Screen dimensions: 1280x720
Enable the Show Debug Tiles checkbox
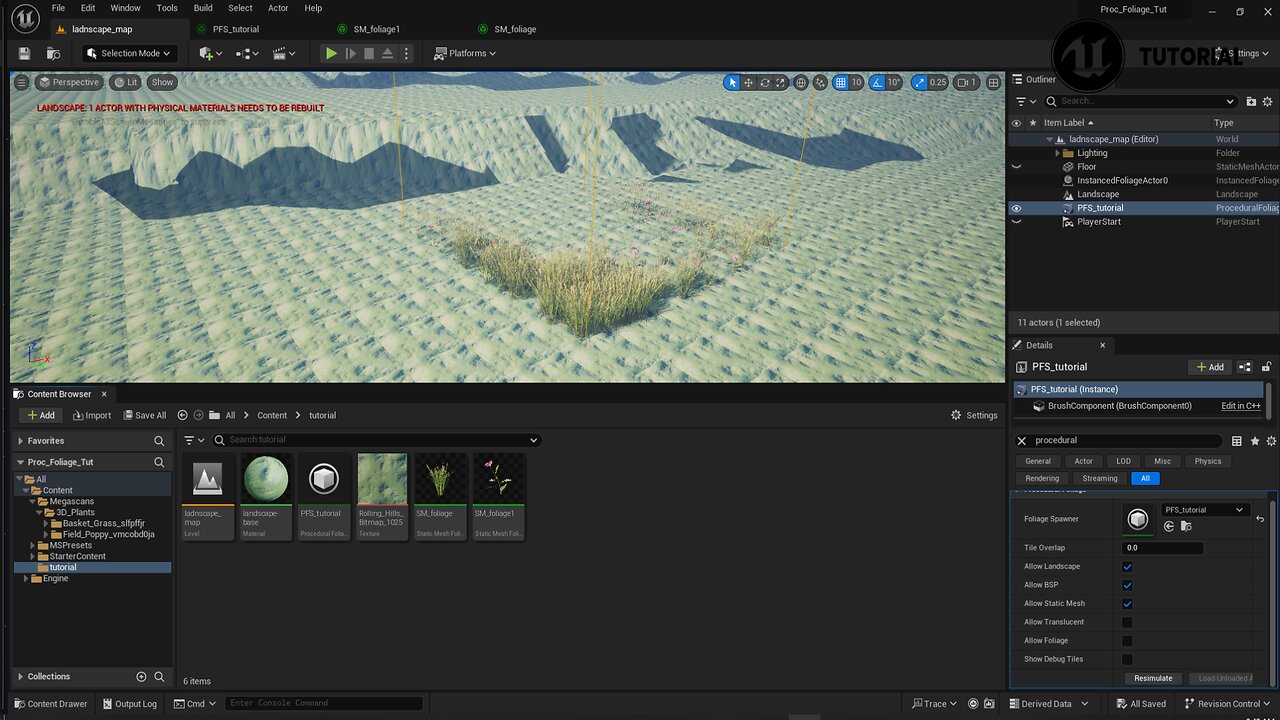coord(1127,659)
